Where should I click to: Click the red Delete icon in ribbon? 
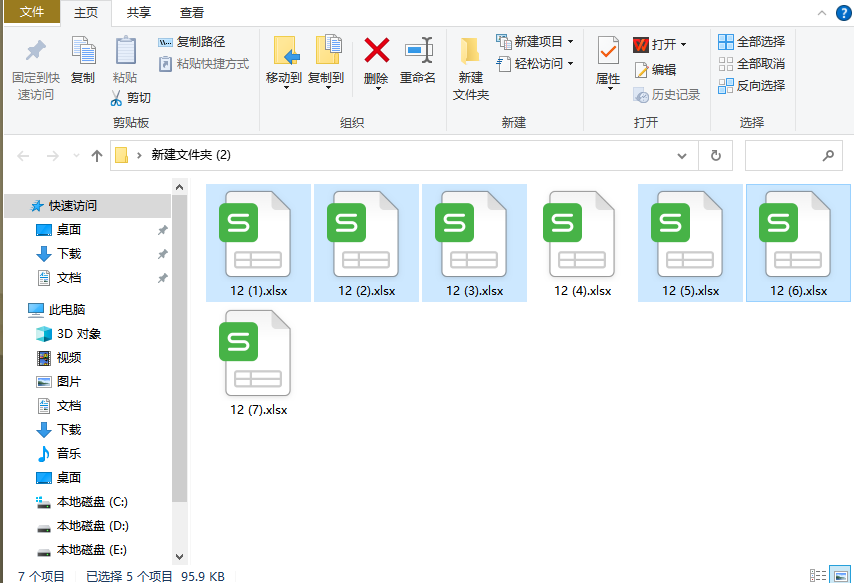click(376, 51)
